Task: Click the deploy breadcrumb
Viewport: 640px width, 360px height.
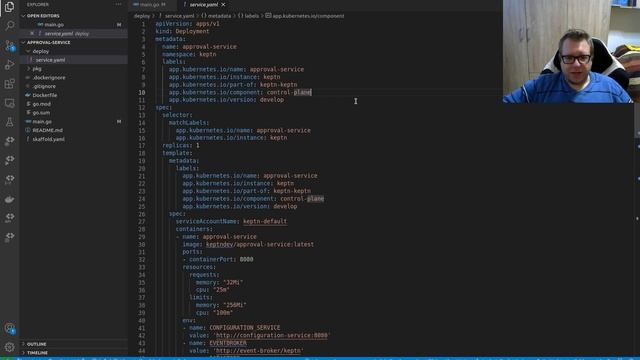Action: [142, 16]
